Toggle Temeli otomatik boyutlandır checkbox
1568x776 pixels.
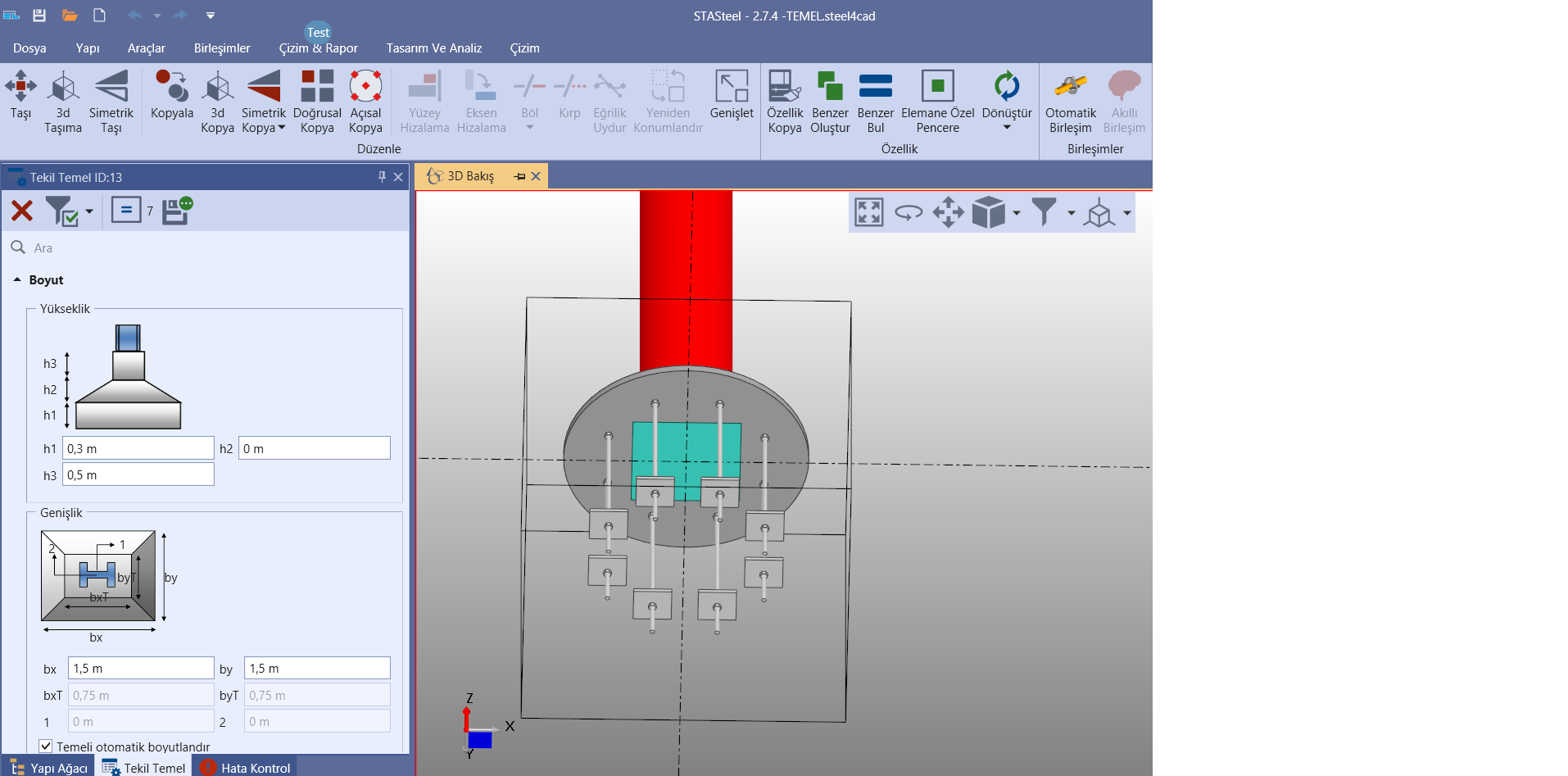click(46, 747)
